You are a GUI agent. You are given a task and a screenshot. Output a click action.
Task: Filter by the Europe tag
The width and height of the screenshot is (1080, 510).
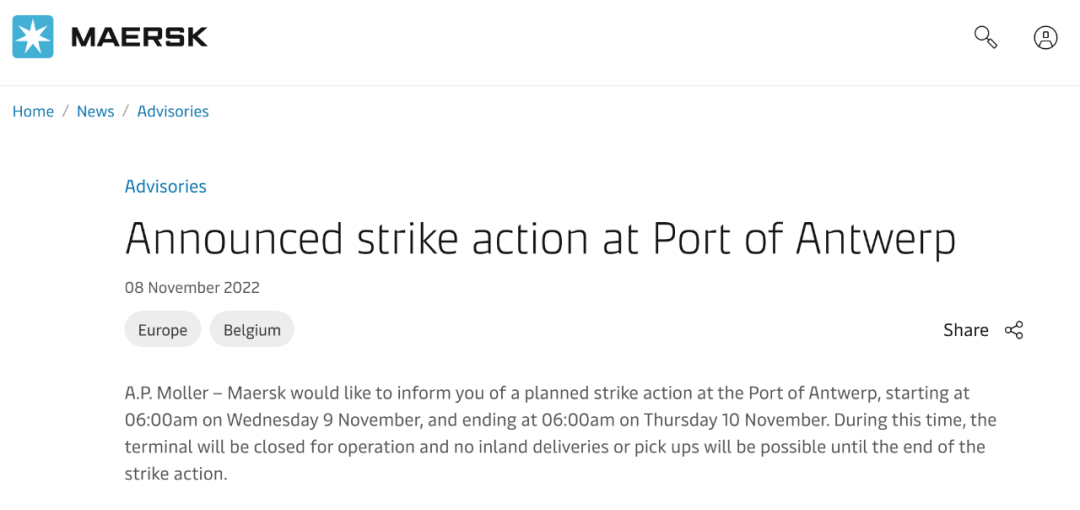(162, 330)
